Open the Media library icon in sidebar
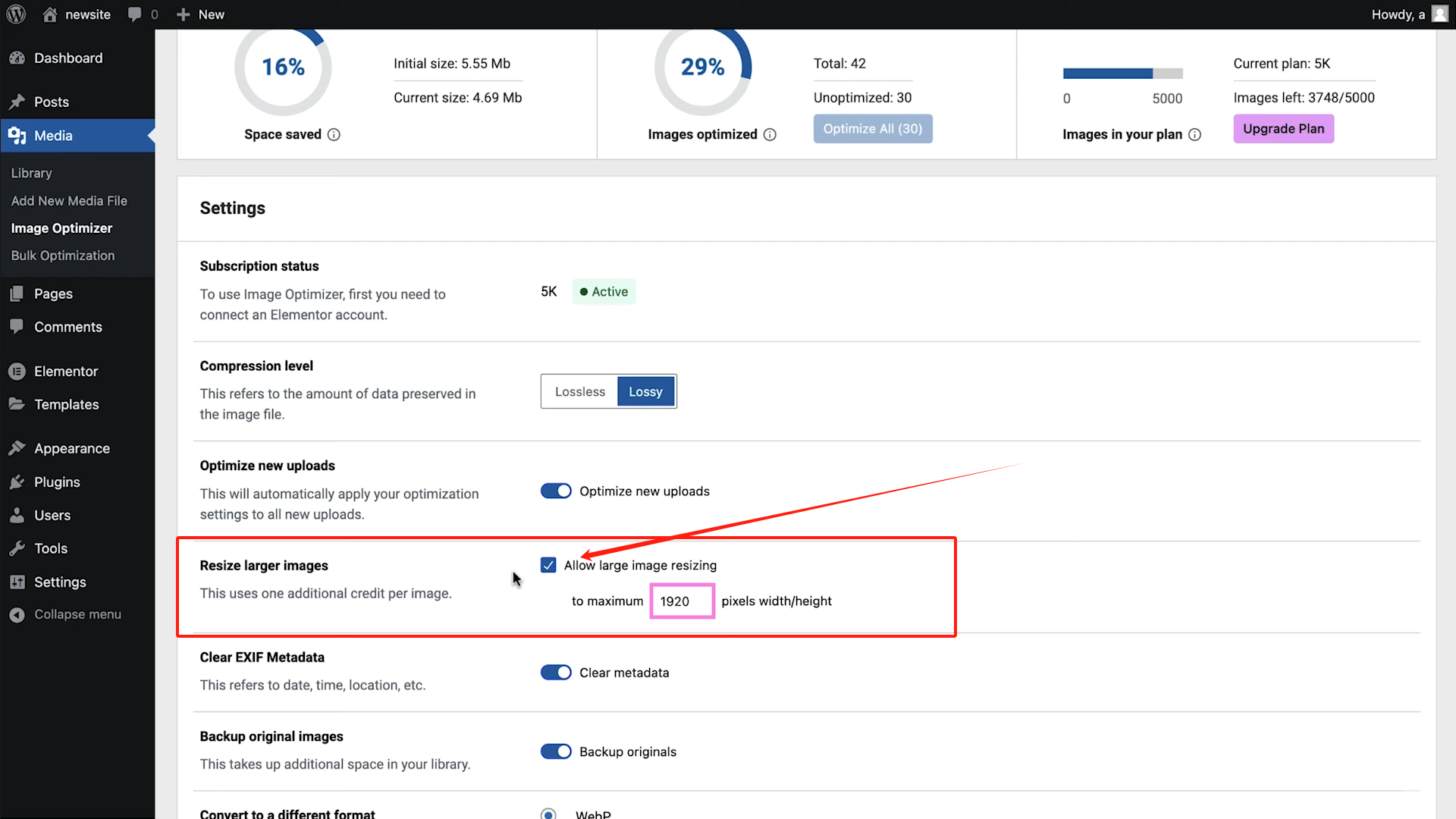 17,136
